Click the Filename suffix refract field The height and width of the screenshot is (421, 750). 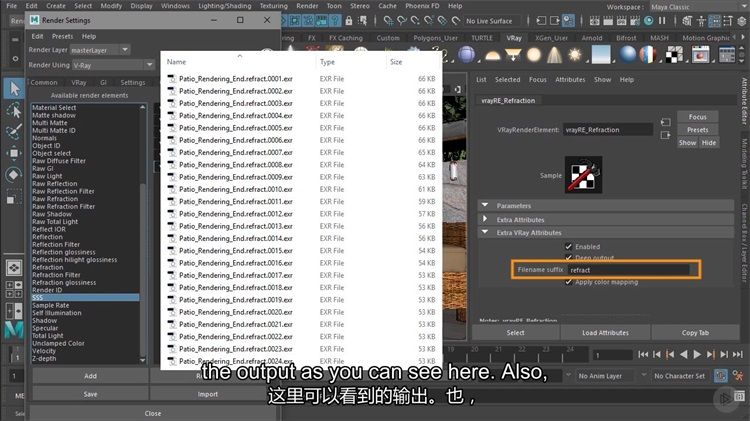pyautogui.click(x=629, y=270)
